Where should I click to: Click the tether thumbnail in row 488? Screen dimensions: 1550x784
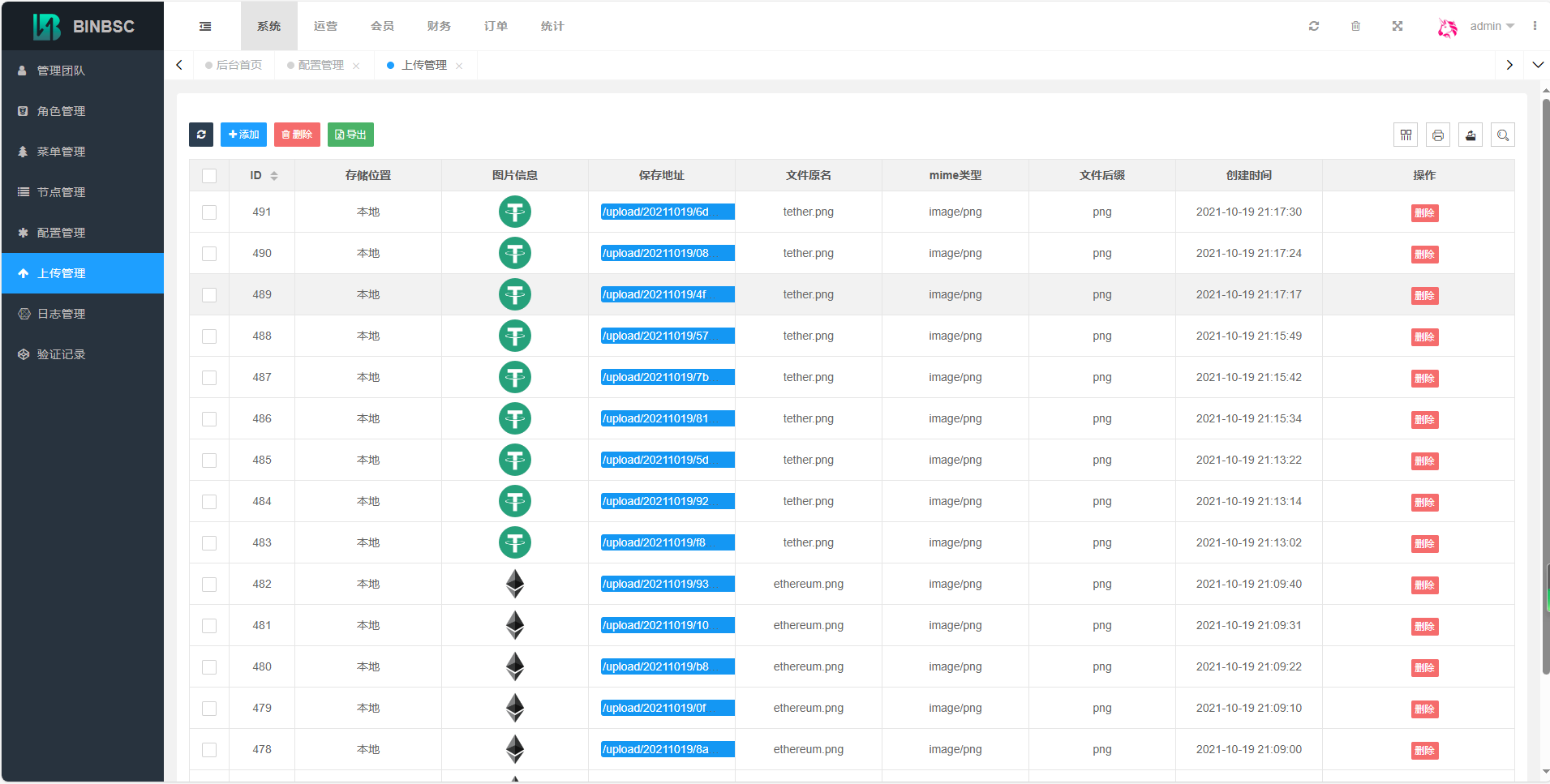coord(515,336)
